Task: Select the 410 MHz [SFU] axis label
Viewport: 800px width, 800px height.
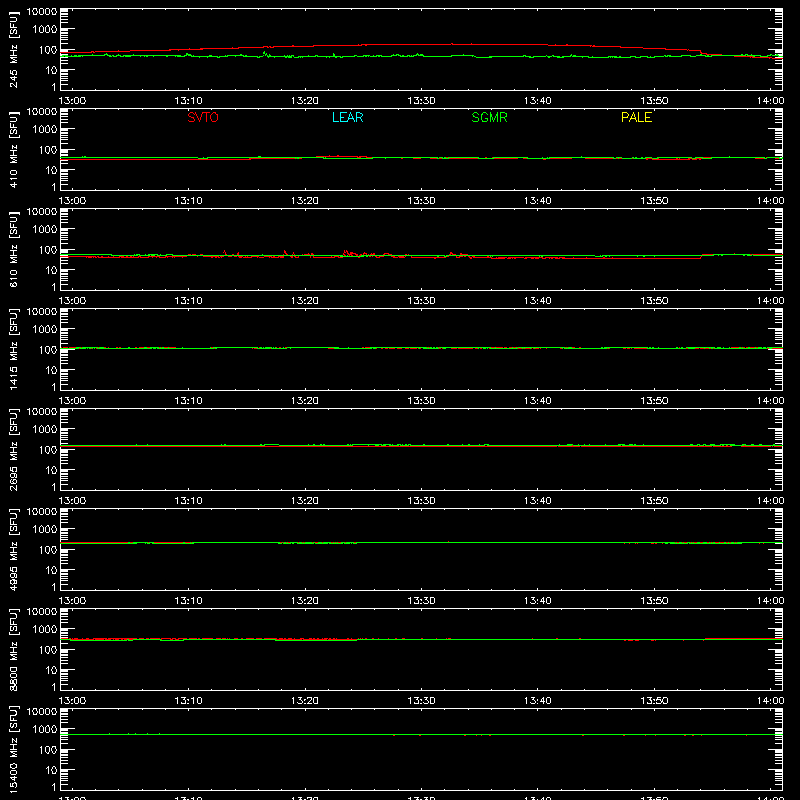Action: point(13,149)
